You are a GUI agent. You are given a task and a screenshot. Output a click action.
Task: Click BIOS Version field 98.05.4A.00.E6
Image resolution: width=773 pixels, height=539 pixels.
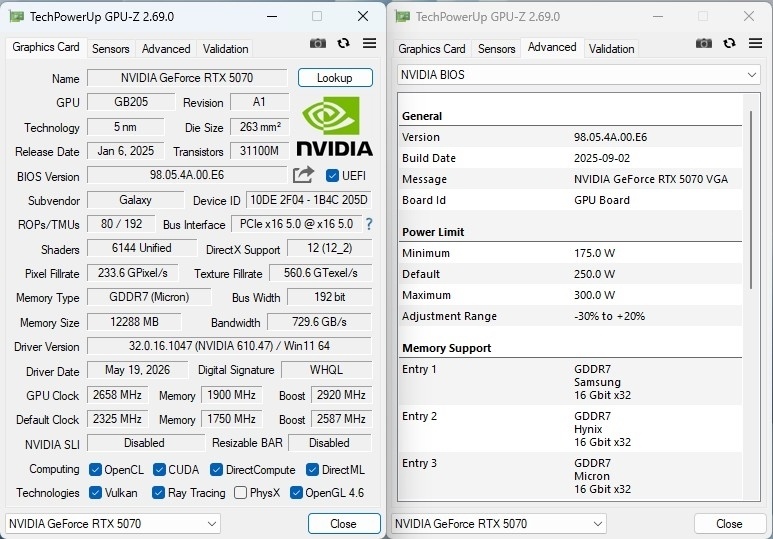[x=187, y=175]
